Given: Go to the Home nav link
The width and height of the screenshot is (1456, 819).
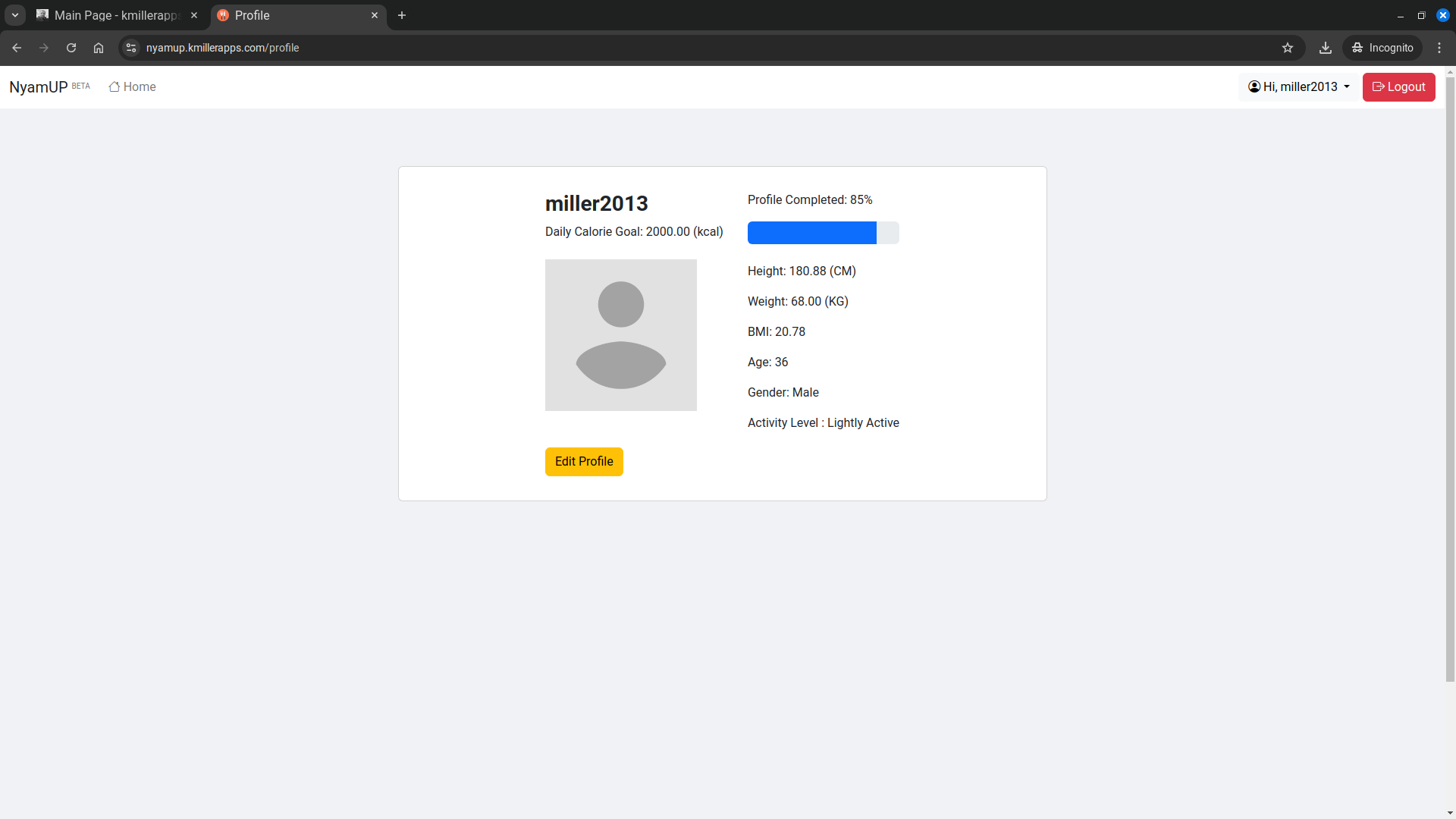Looking at the screenshot, I should pyautogui.click(x=133, y=87).
